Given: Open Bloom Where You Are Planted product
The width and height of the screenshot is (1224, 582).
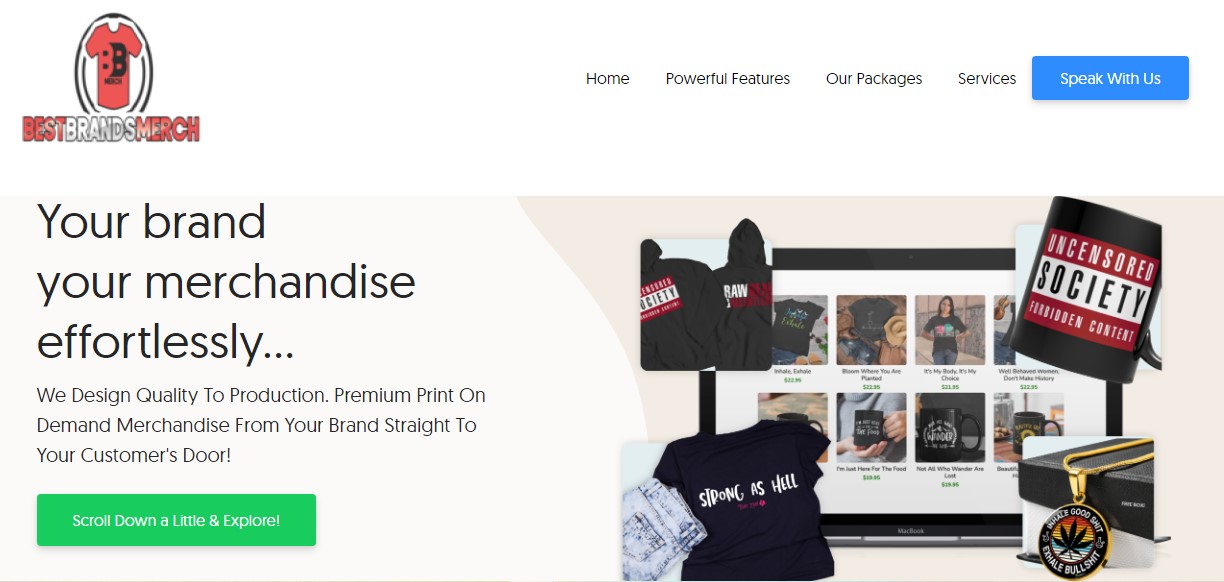Looking at the screenshot, I should click(871, 338).
